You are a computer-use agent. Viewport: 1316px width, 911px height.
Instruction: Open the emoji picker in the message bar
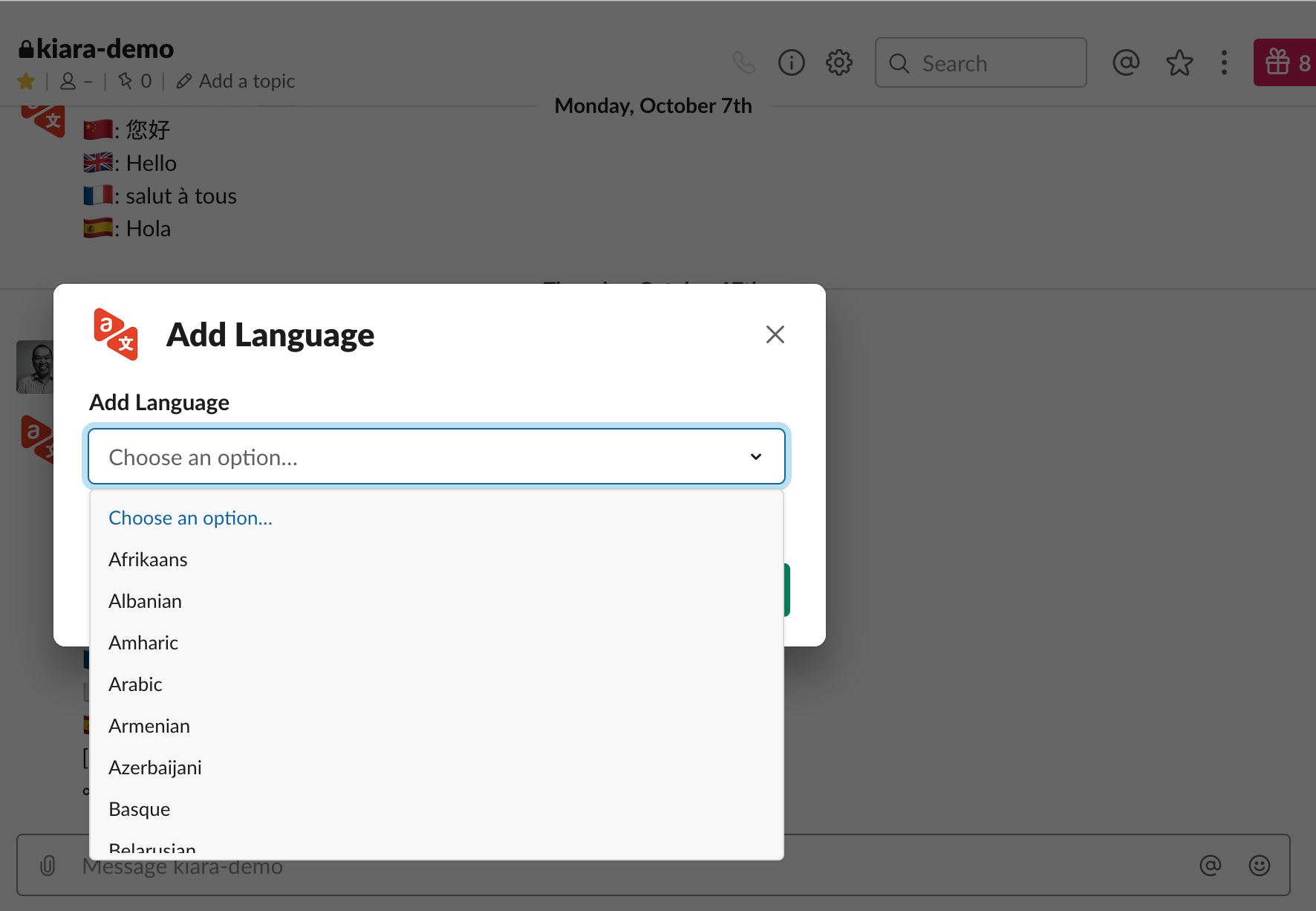point(1260,866)
